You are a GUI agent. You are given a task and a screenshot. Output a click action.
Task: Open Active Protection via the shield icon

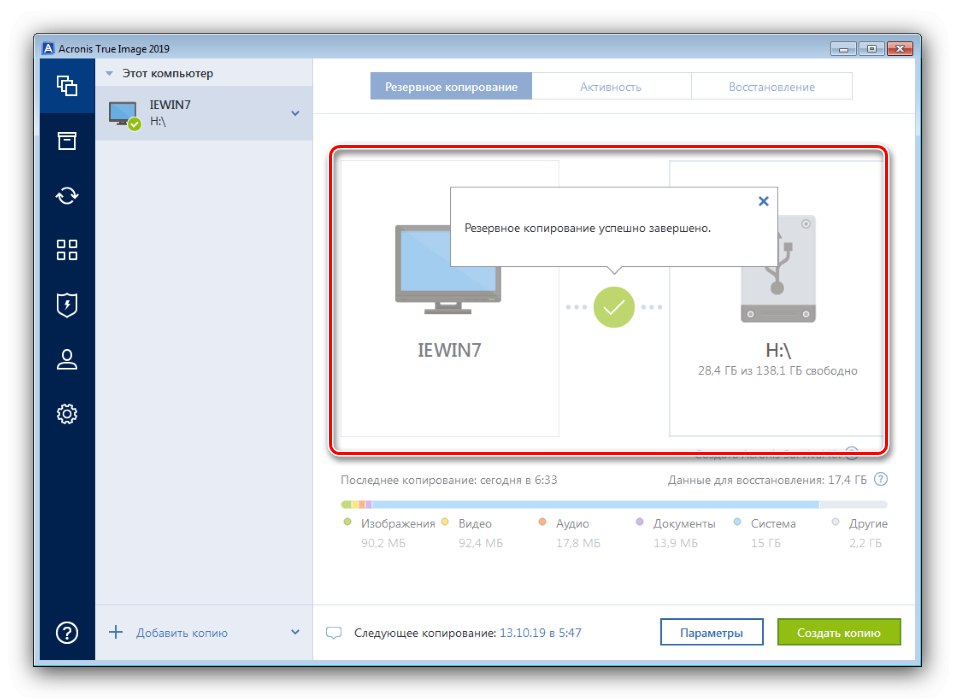coord(66,306)
